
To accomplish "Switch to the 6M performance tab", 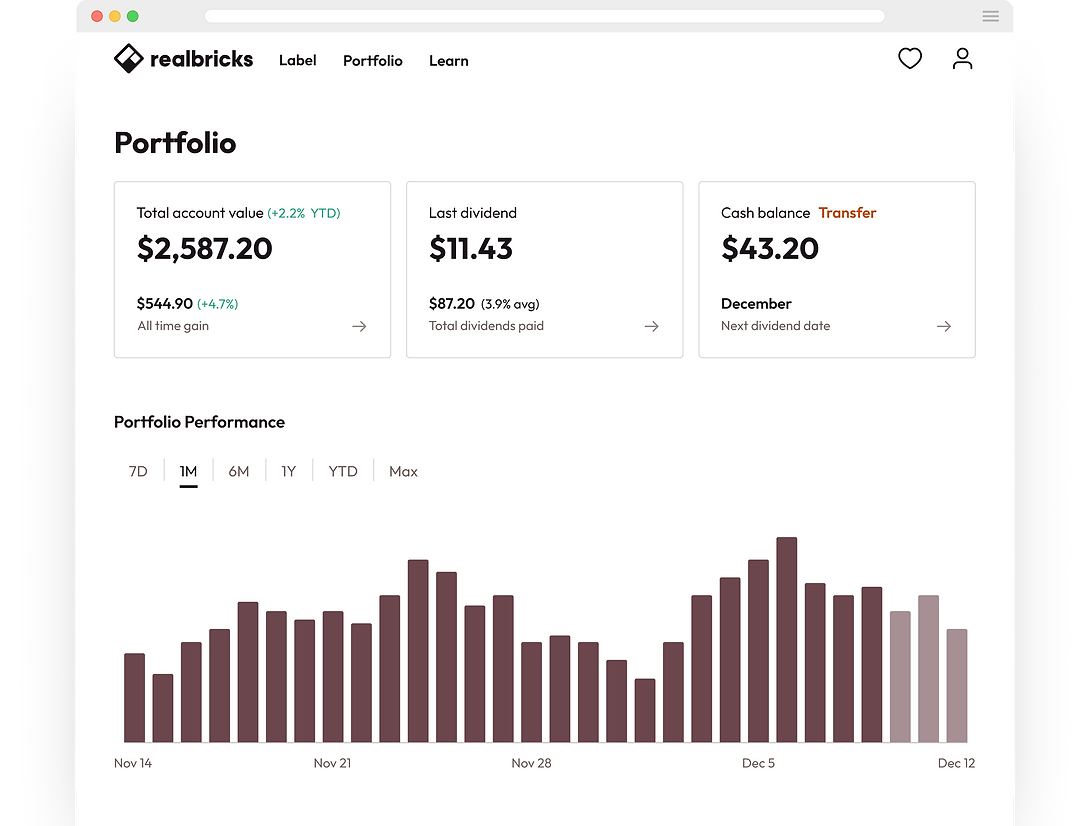I will pyautogui.click(x=238, y=471).
